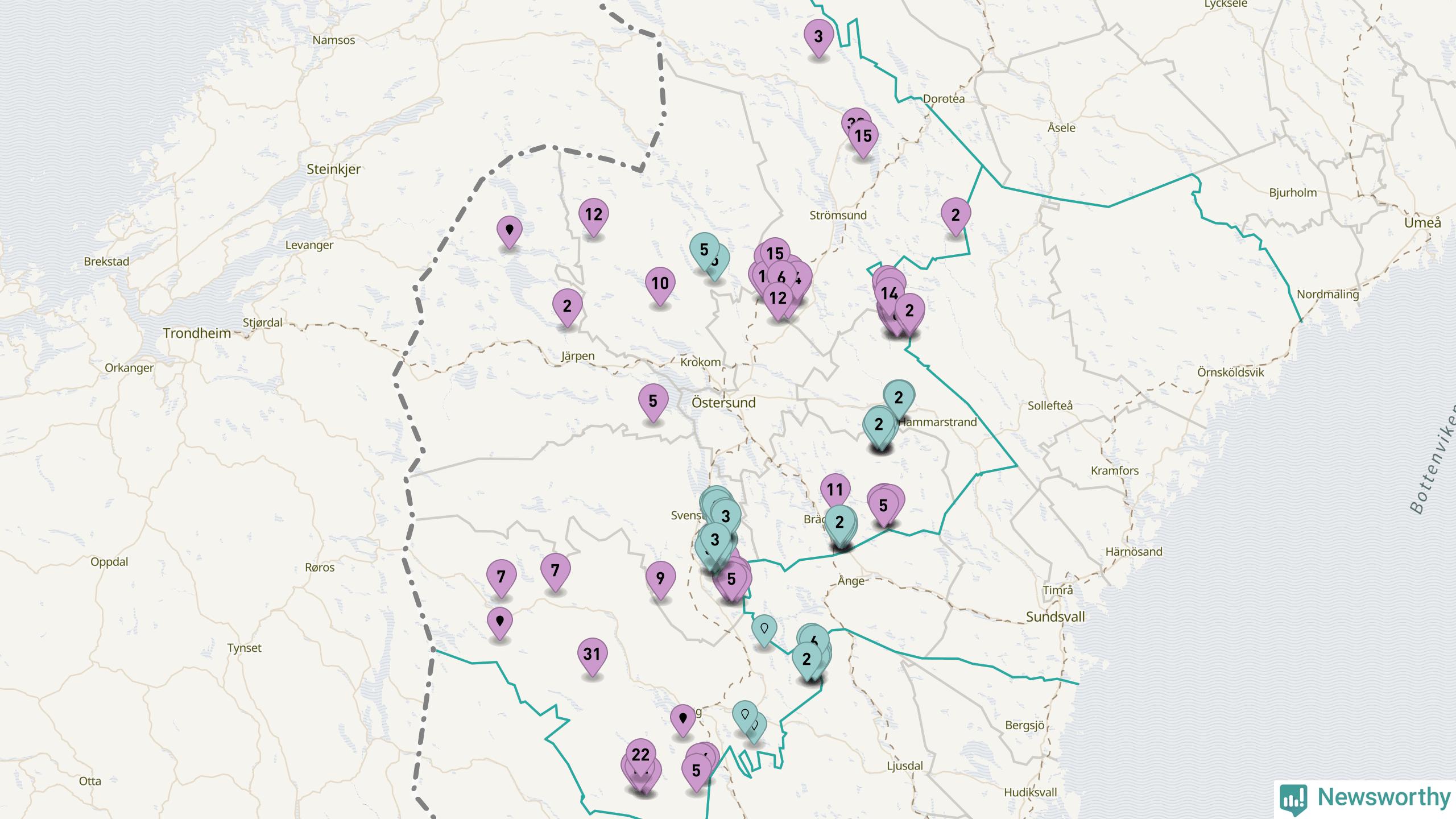The width and height of the screenshot is (1456, 819).
Task: Click the Umeå city label
Action: [1423, 222]
